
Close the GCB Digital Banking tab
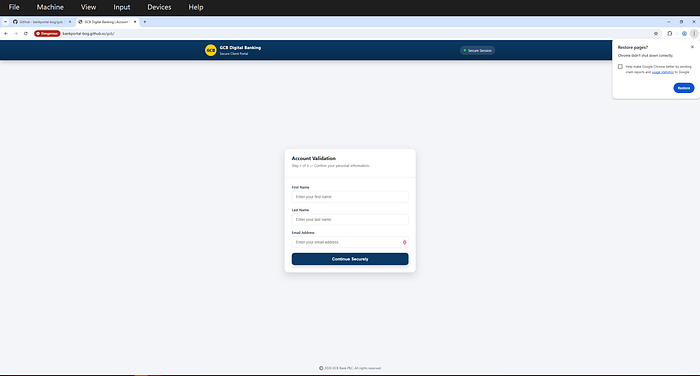135,22
